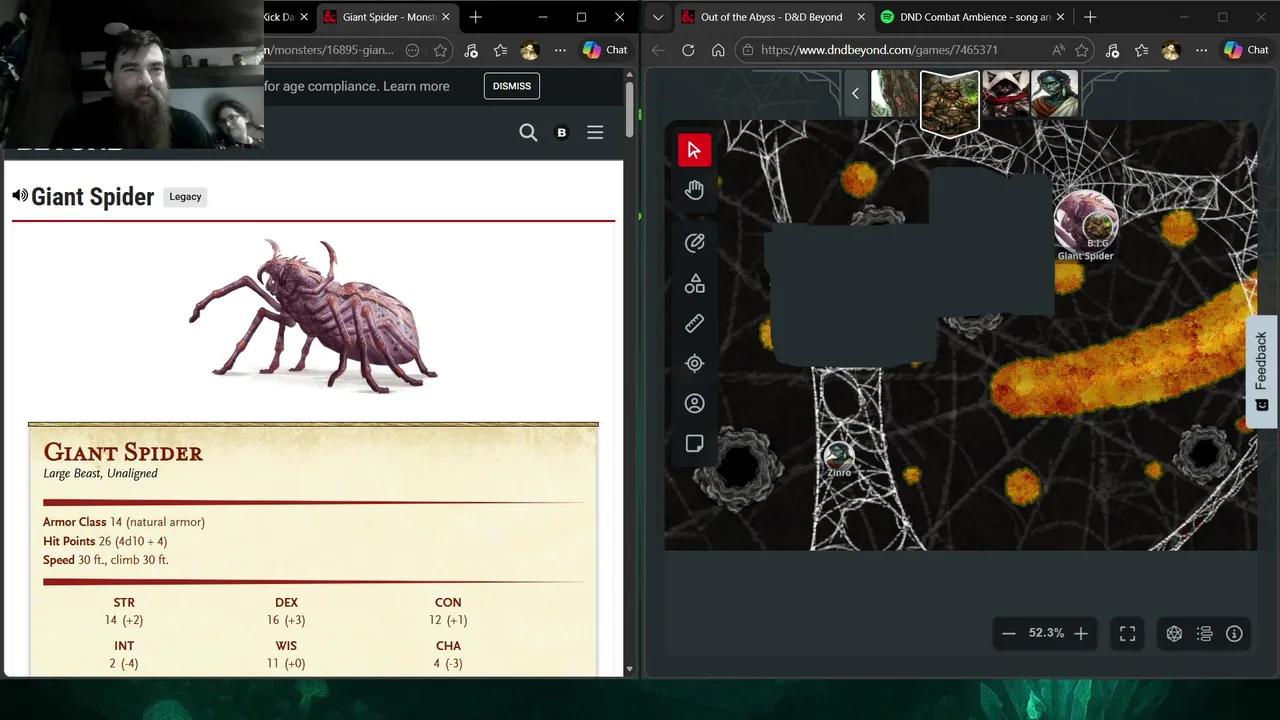Select the hooded cat character portrait
The width and height of the screenshot is (1280, 720).
pos(1005,94)
